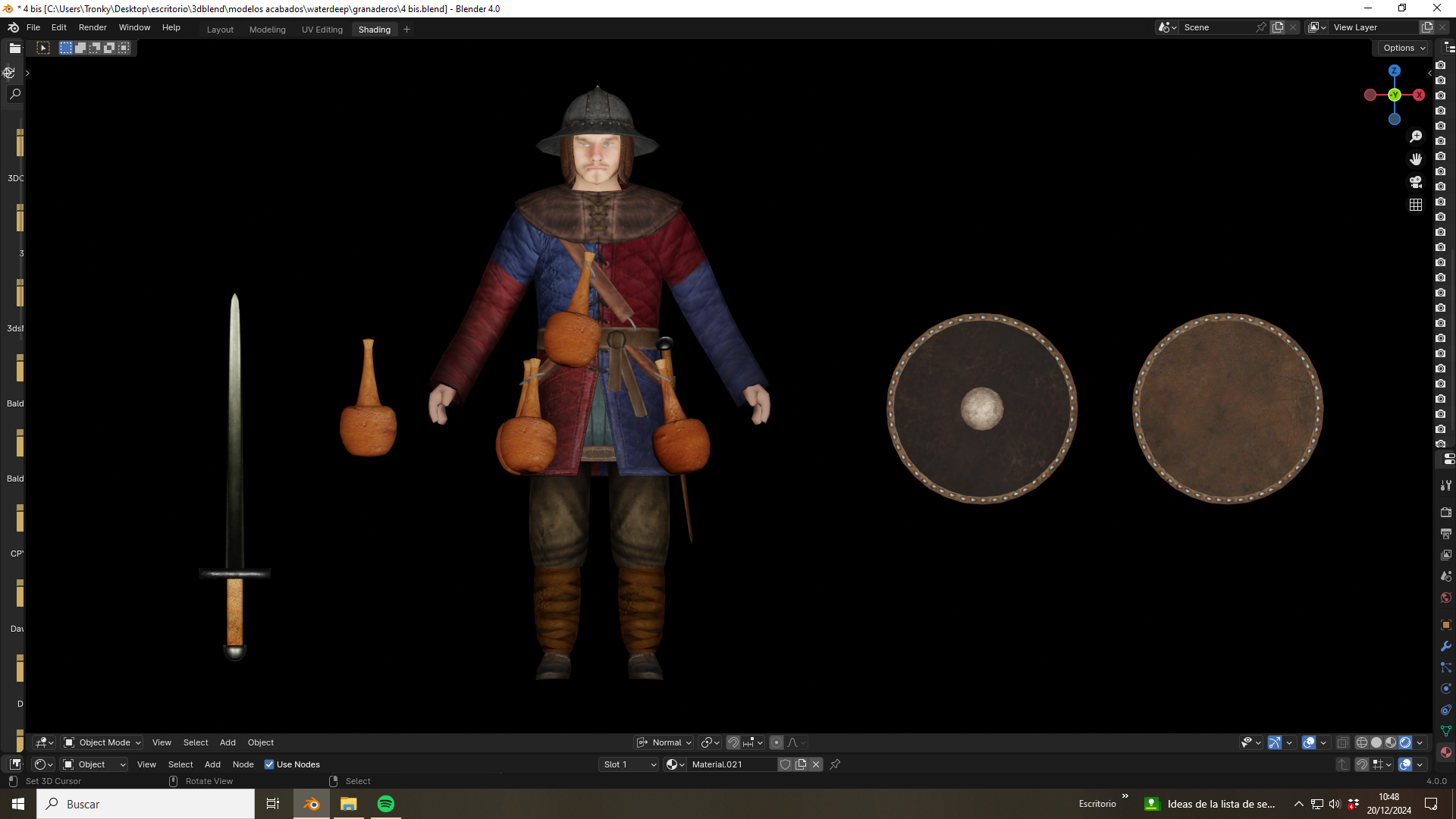Open the material browse dropdown
This screenshot has width=1456, height=819.
click(675, 764)
